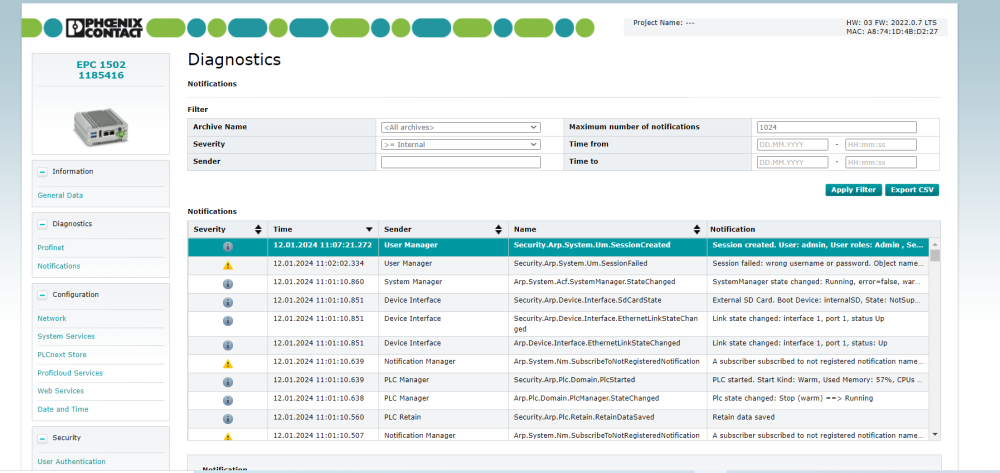Viewport: 1000px width, 473px height.
Task: Click the Sender filter text field
Action: pos(460,161)
